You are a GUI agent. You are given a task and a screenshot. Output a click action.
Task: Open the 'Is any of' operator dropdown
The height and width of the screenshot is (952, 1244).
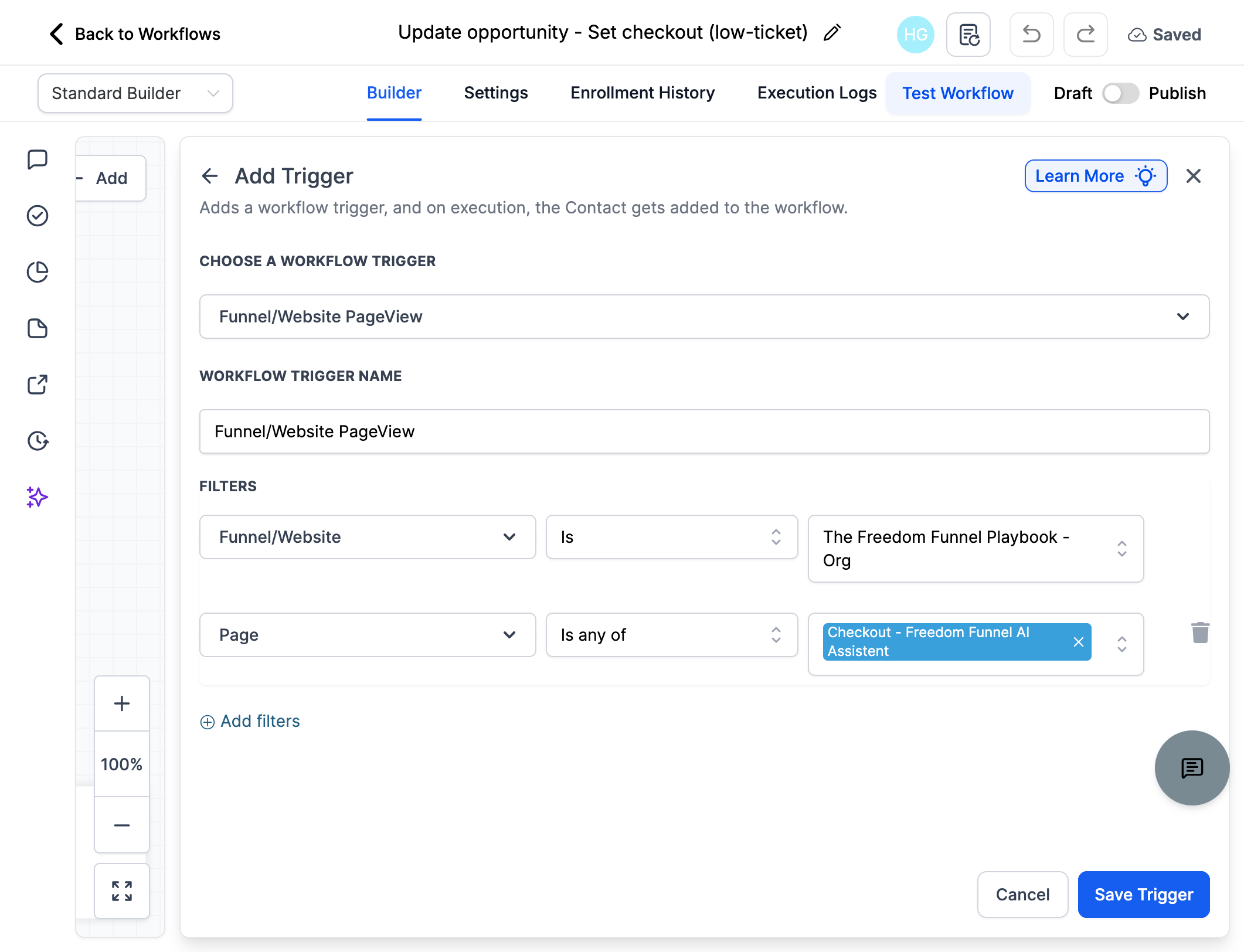pos(672,635)
